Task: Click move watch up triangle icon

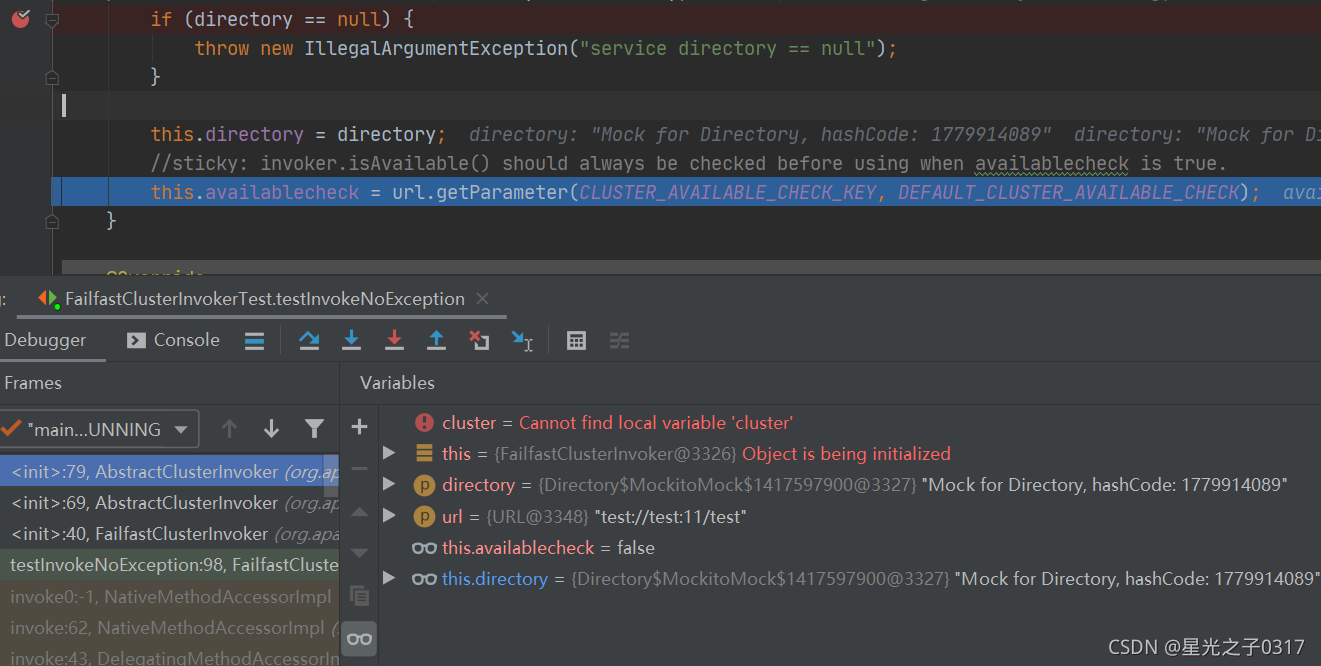Action: pyautogui.click(x=359, y=511)
